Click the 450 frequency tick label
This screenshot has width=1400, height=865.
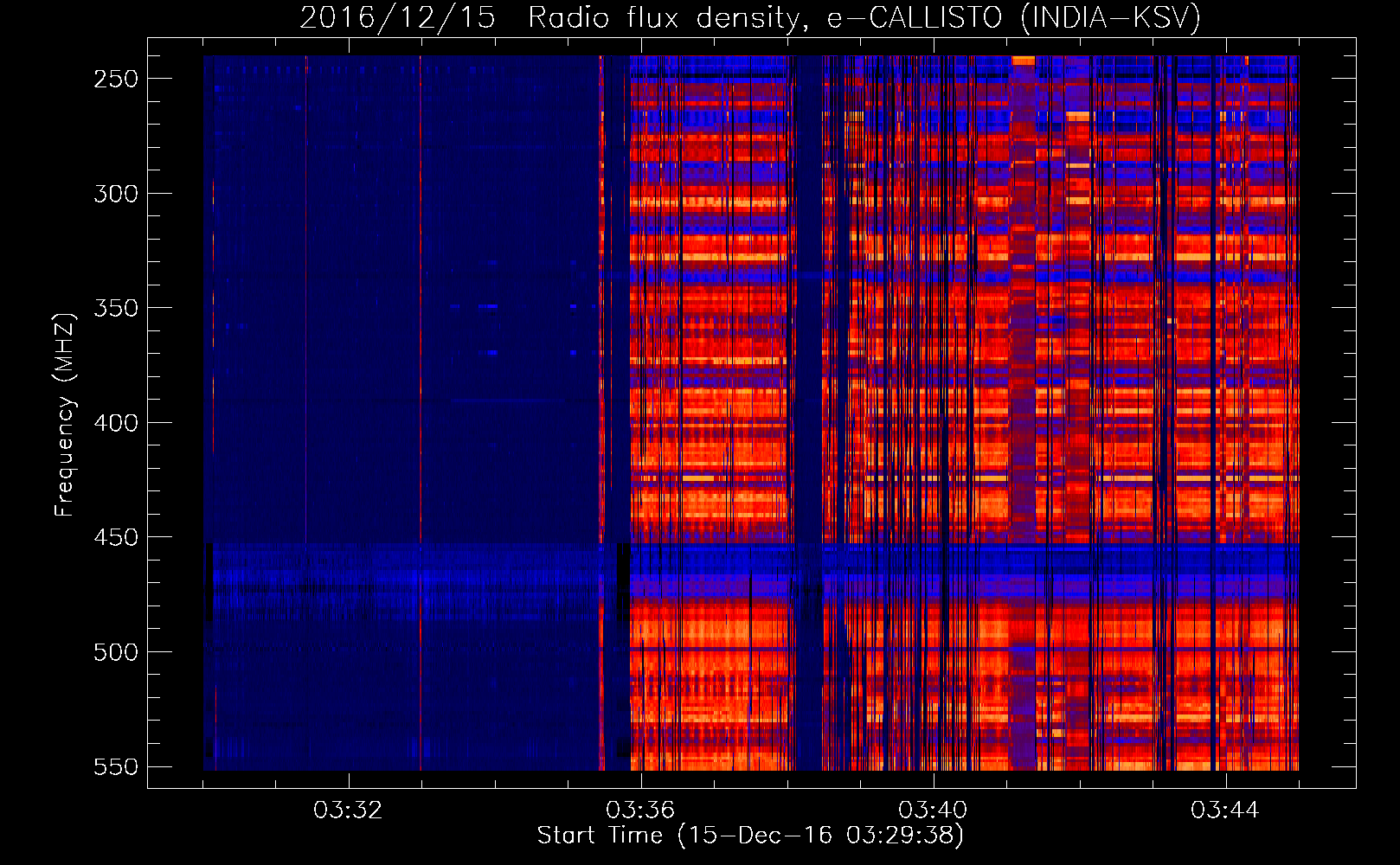[116, 537]
